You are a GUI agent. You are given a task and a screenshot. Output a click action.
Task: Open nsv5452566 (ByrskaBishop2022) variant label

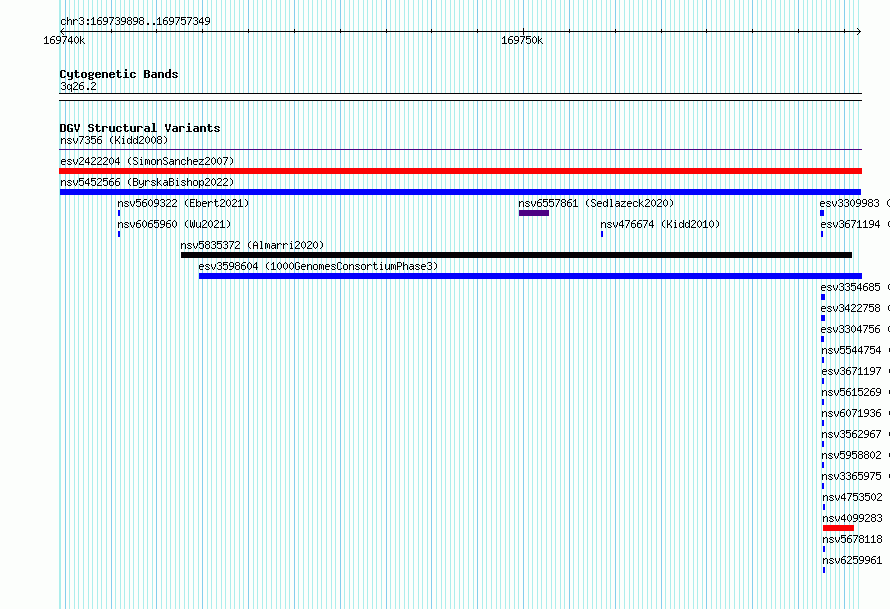tap(147, 182)
